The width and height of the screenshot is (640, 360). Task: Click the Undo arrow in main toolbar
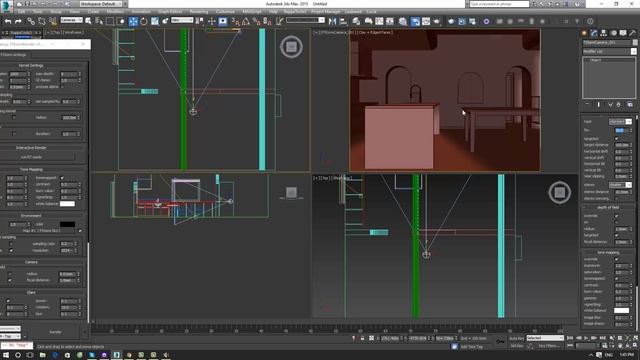click(8, 21)
